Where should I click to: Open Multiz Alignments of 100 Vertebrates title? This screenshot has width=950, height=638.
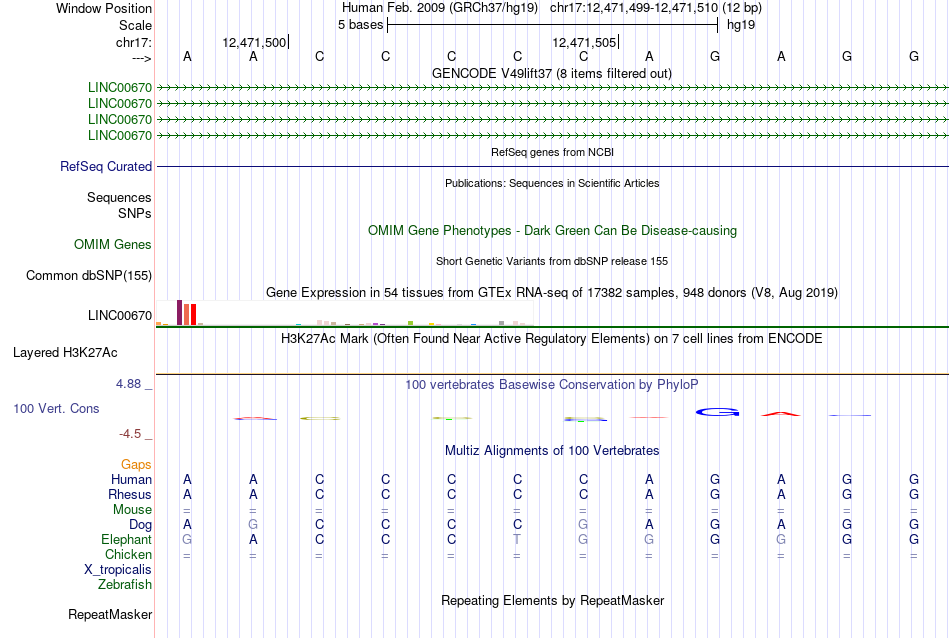pos(552,451)
